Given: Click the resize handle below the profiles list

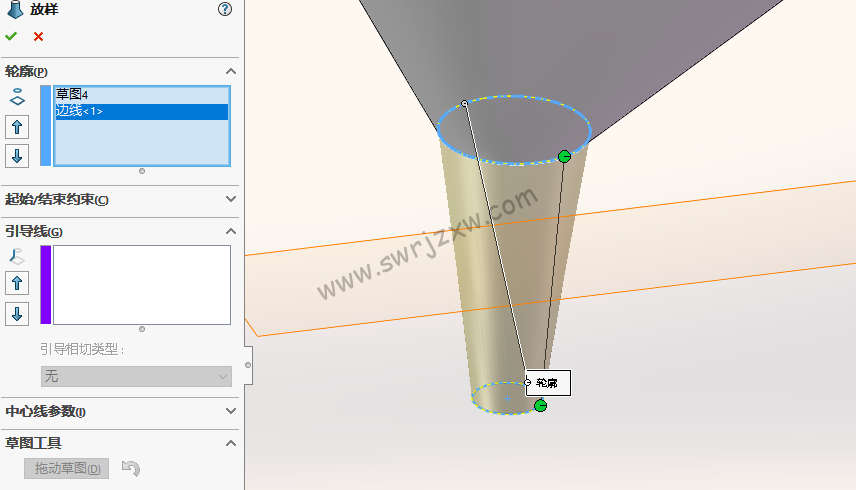Looking at the screenshot, I should click(142, 171).
